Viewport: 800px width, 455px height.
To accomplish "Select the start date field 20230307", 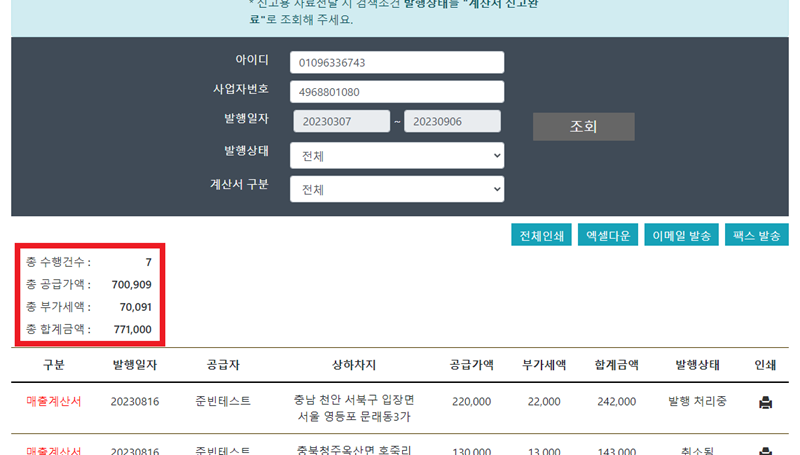I will tap(341, 122).
